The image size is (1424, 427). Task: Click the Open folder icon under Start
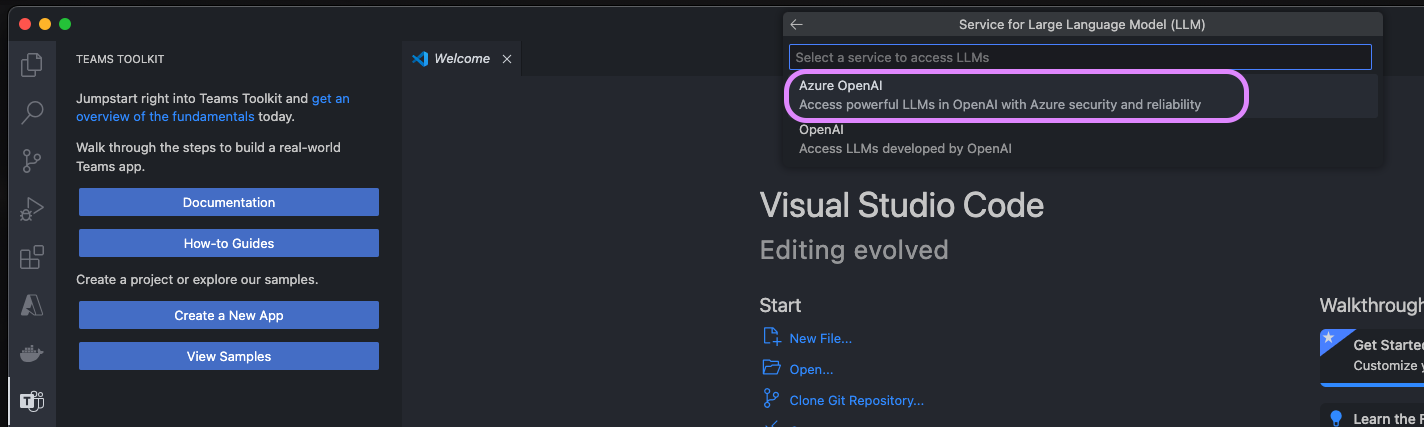[x=771, y=368]
